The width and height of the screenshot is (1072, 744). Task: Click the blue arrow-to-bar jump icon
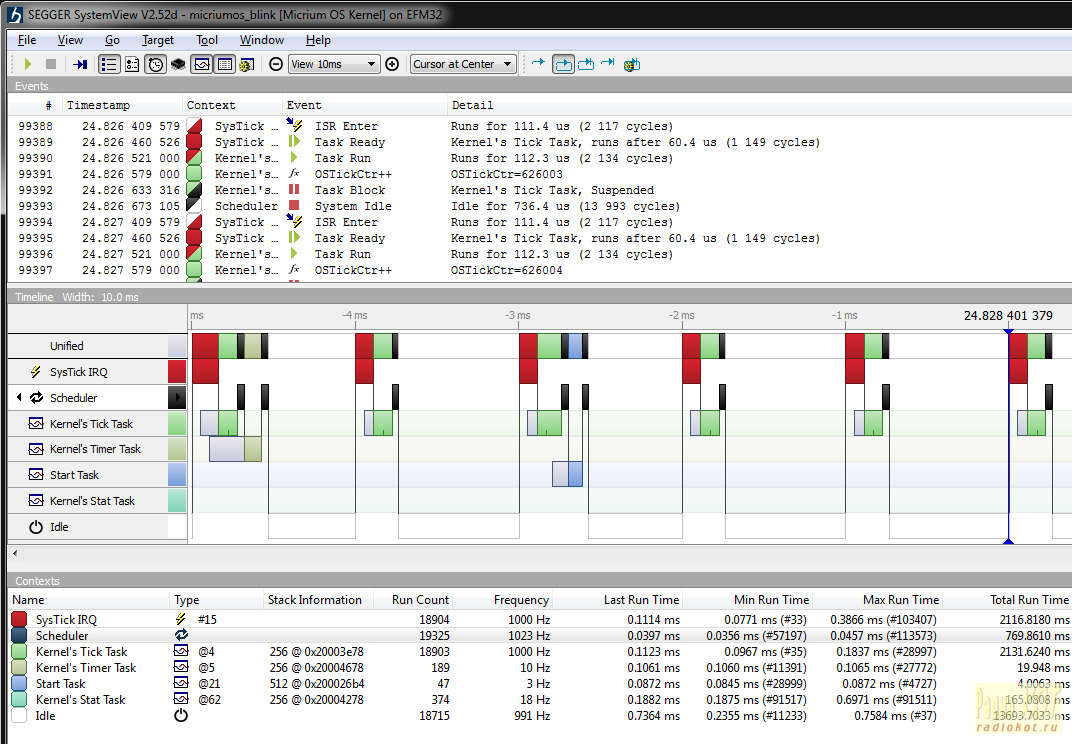tap(608, 63)
